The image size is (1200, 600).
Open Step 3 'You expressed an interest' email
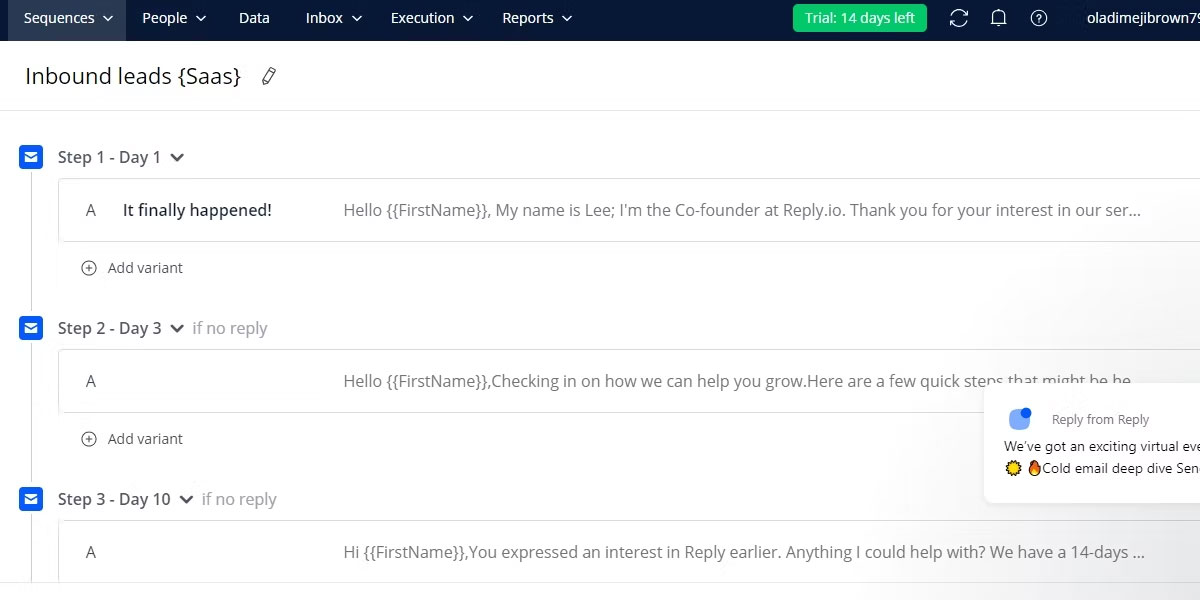pos(744,552)
